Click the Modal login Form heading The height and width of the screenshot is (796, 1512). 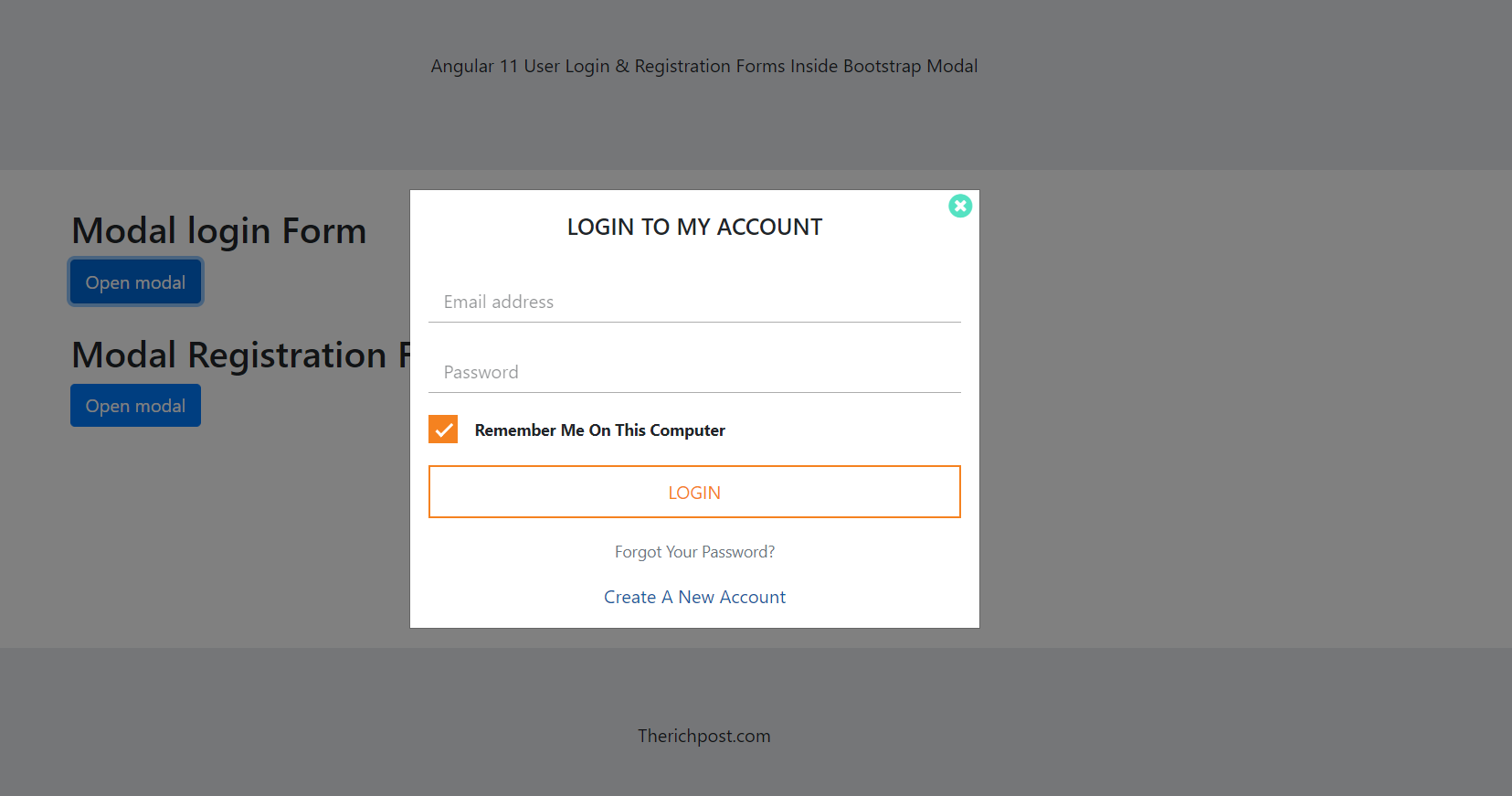click(x=218, y=230)
